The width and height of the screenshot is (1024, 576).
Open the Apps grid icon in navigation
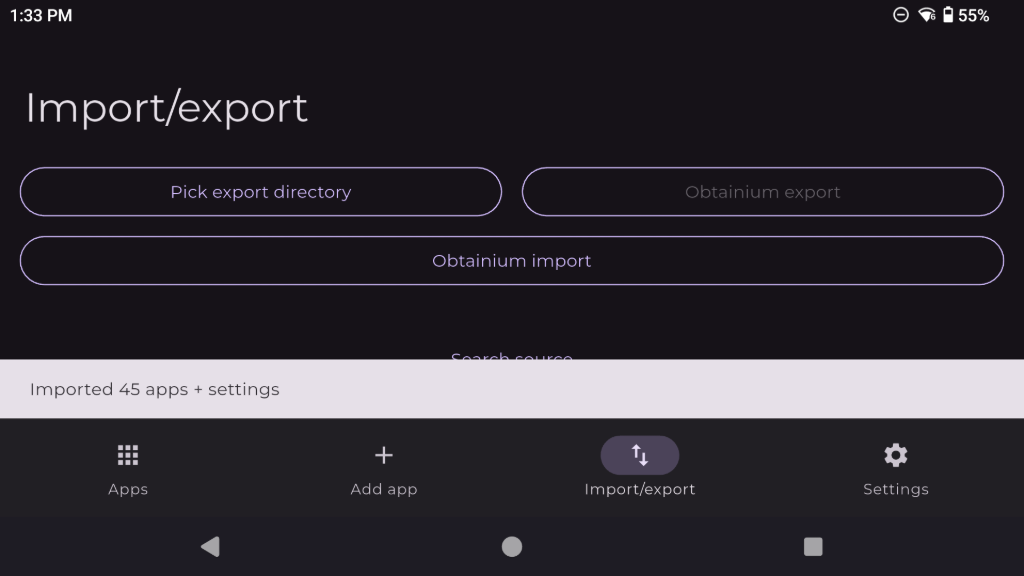pos(127,455)
